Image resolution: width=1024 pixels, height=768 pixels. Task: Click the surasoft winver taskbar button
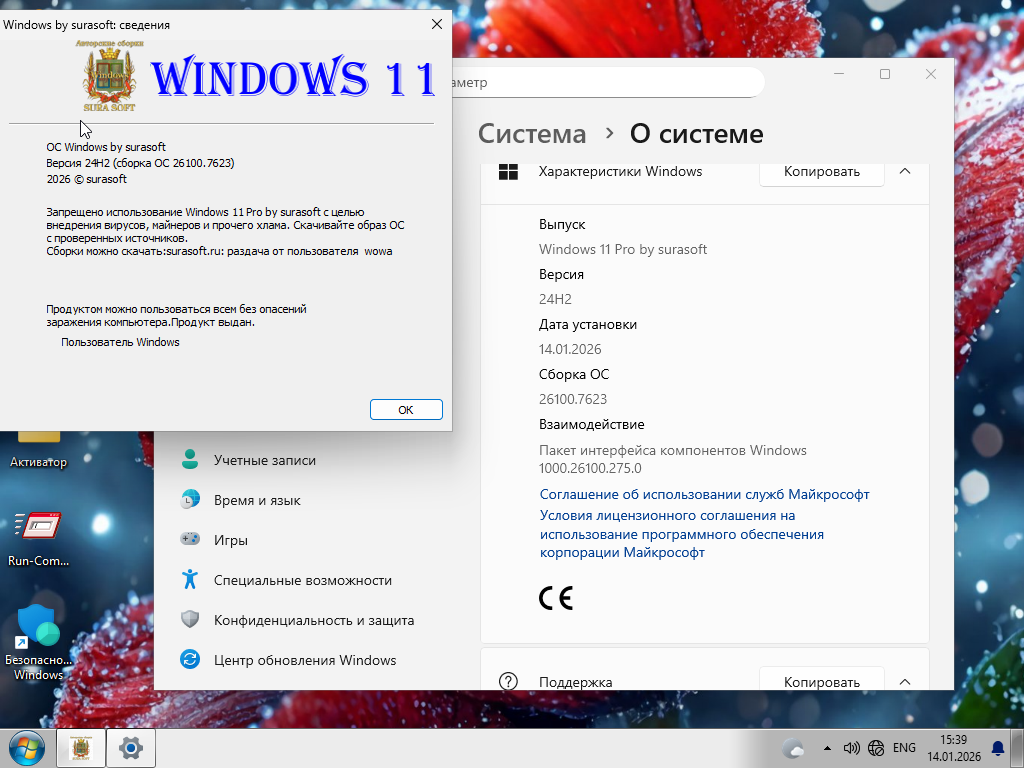point(81,748)
